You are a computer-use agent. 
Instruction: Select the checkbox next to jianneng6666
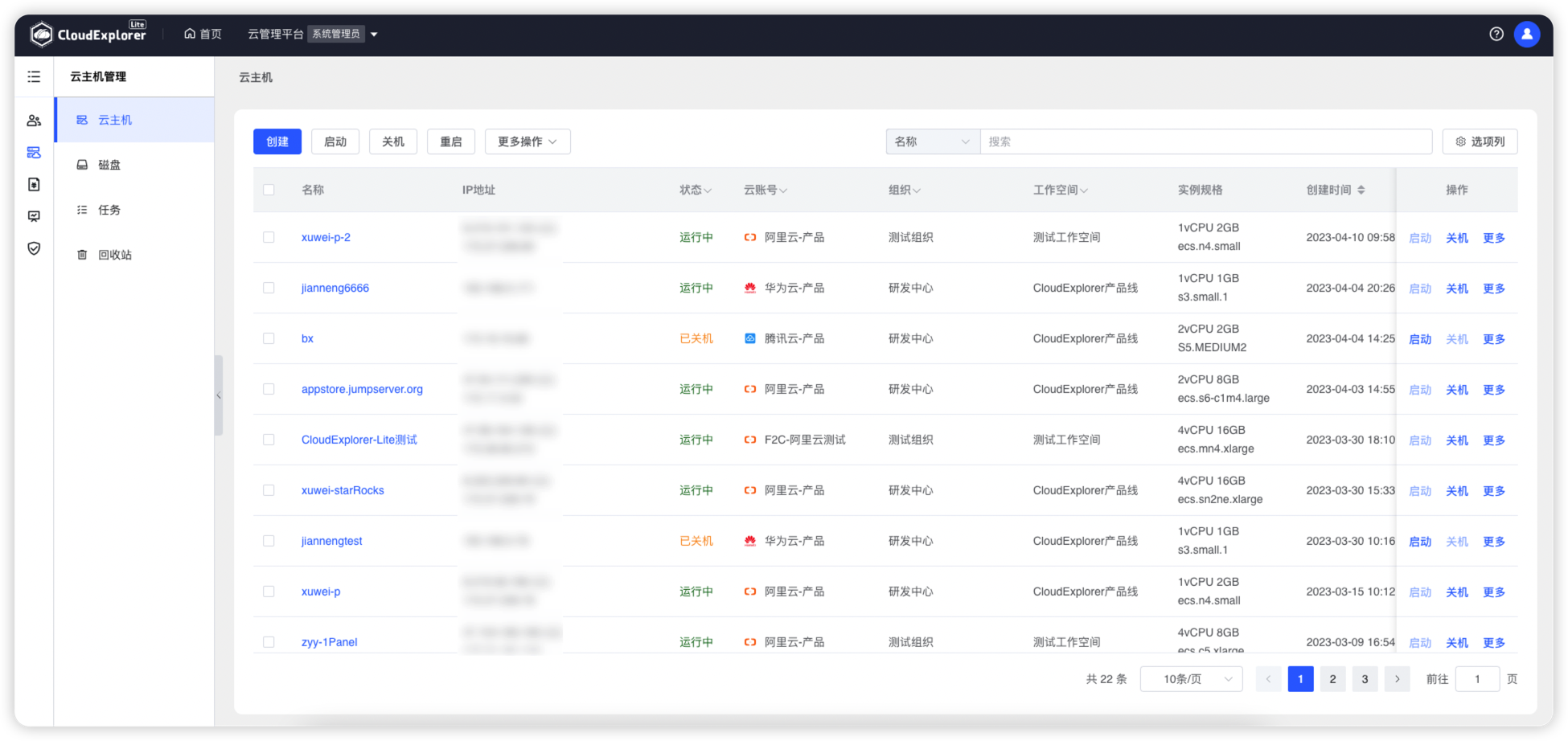269,288
